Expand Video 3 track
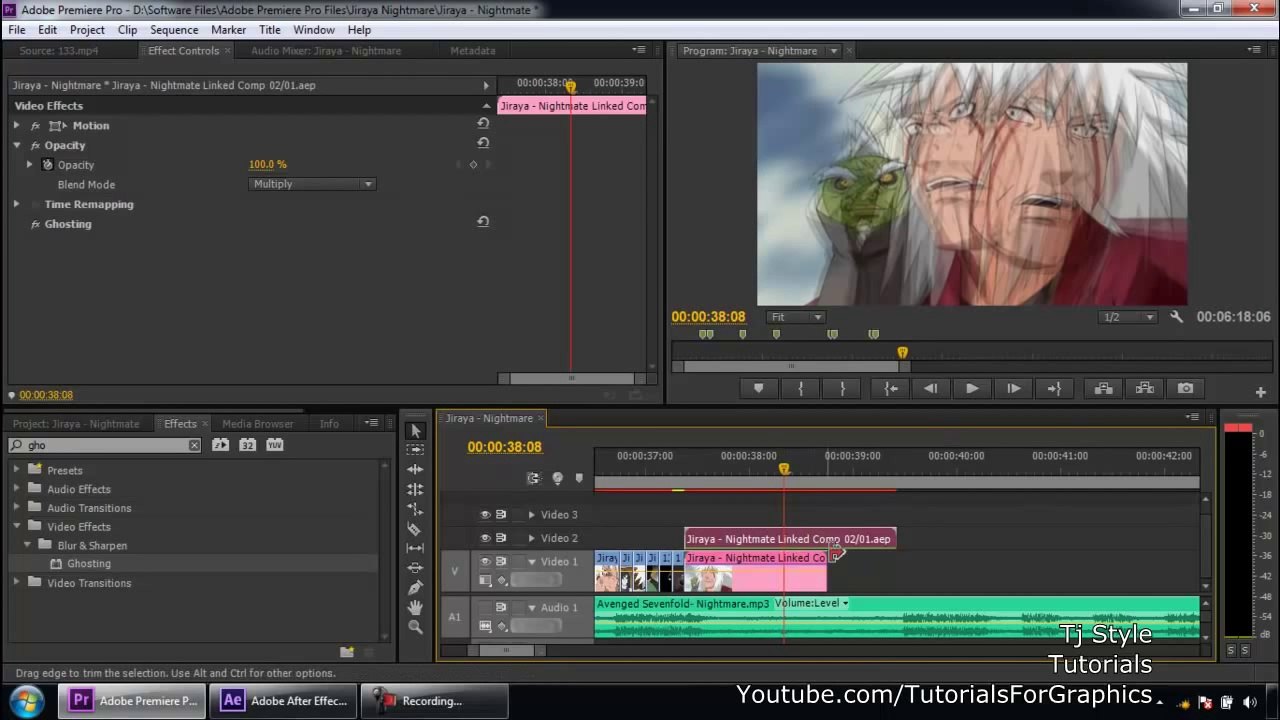Image resolution: width=1280 pixels, height=720 pixels. (531, 515)
